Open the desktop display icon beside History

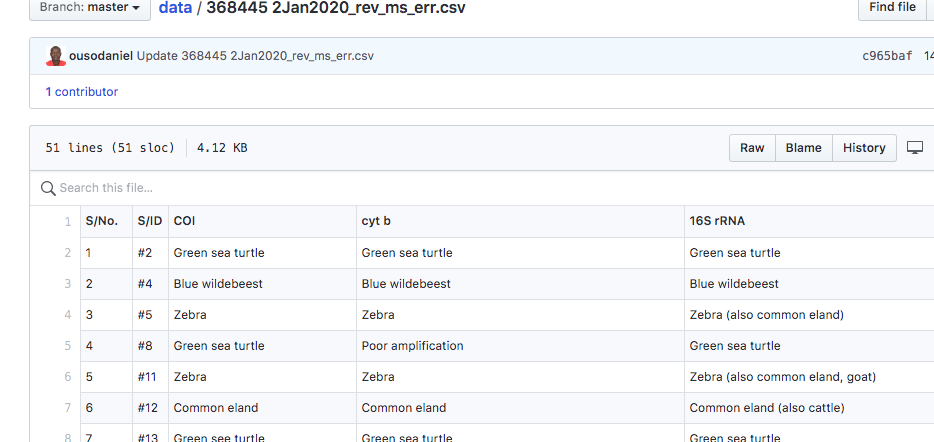coord(915,148)
